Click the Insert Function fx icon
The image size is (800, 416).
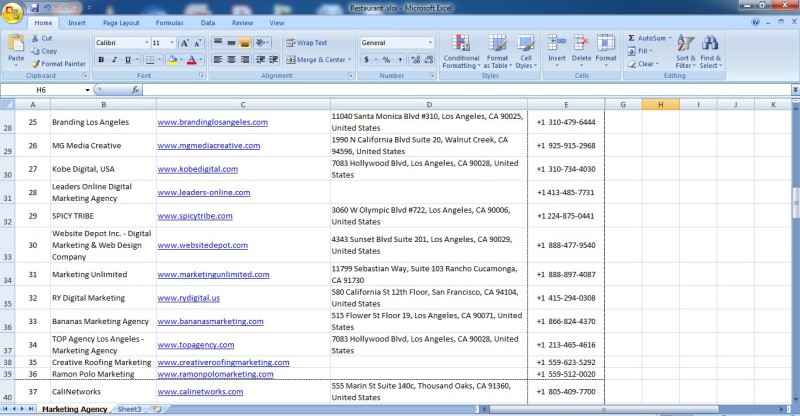[134, 90]
